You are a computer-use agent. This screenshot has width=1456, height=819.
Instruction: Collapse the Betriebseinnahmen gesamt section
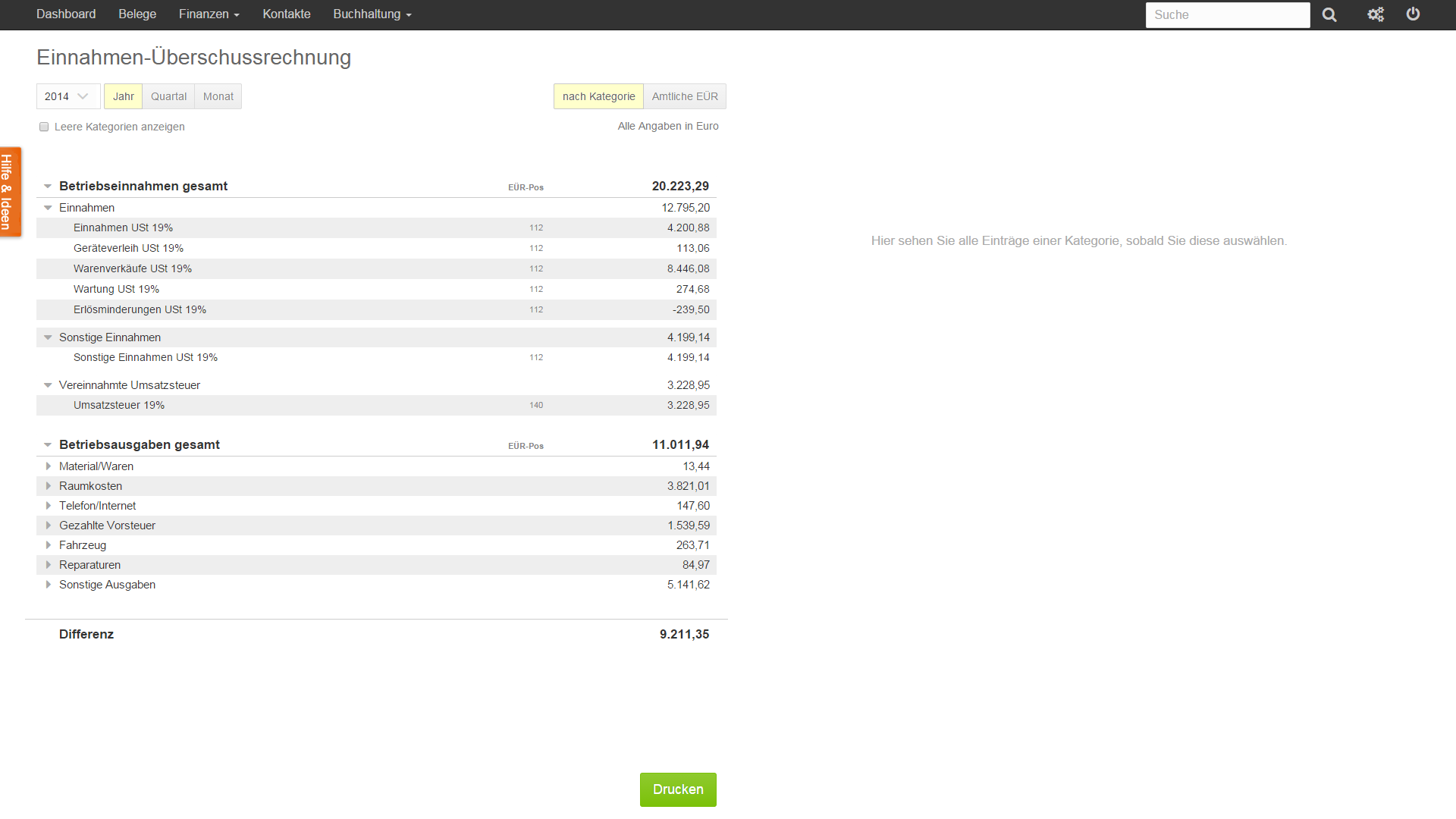(48, 187)
